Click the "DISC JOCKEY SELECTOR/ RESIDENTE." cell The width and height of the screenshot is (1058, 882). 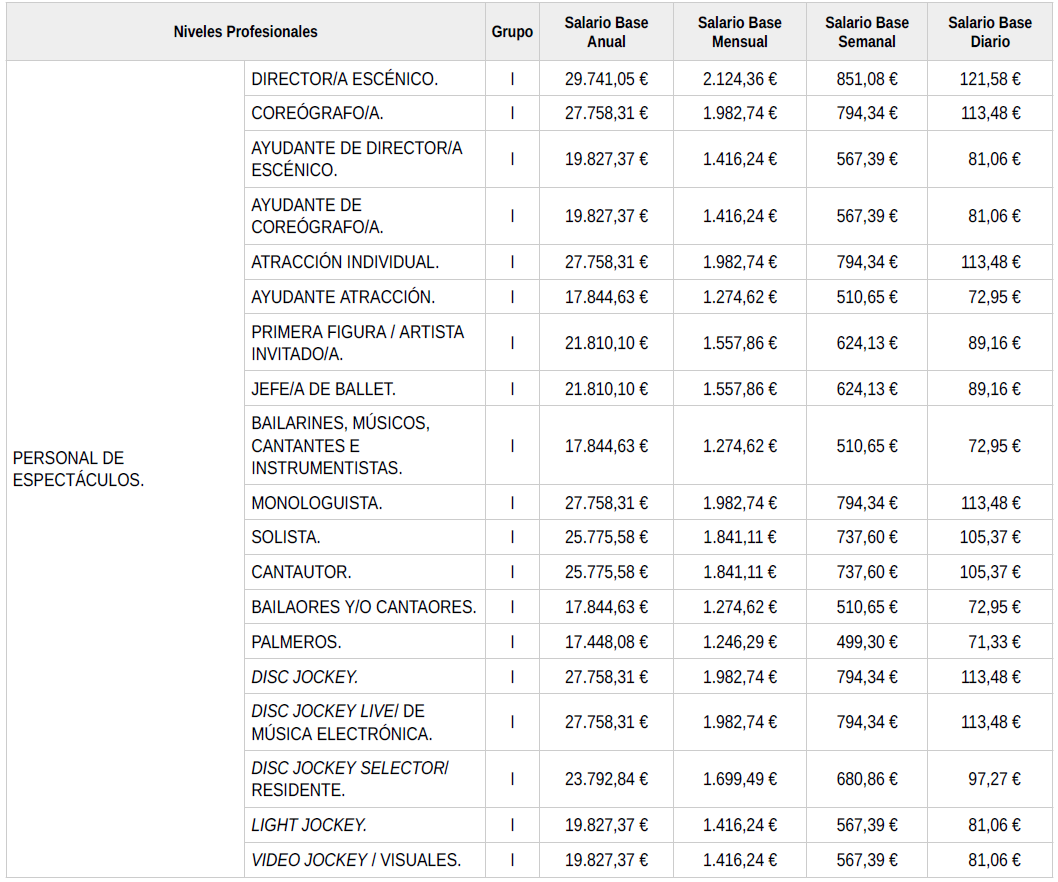tap(350, 779)
